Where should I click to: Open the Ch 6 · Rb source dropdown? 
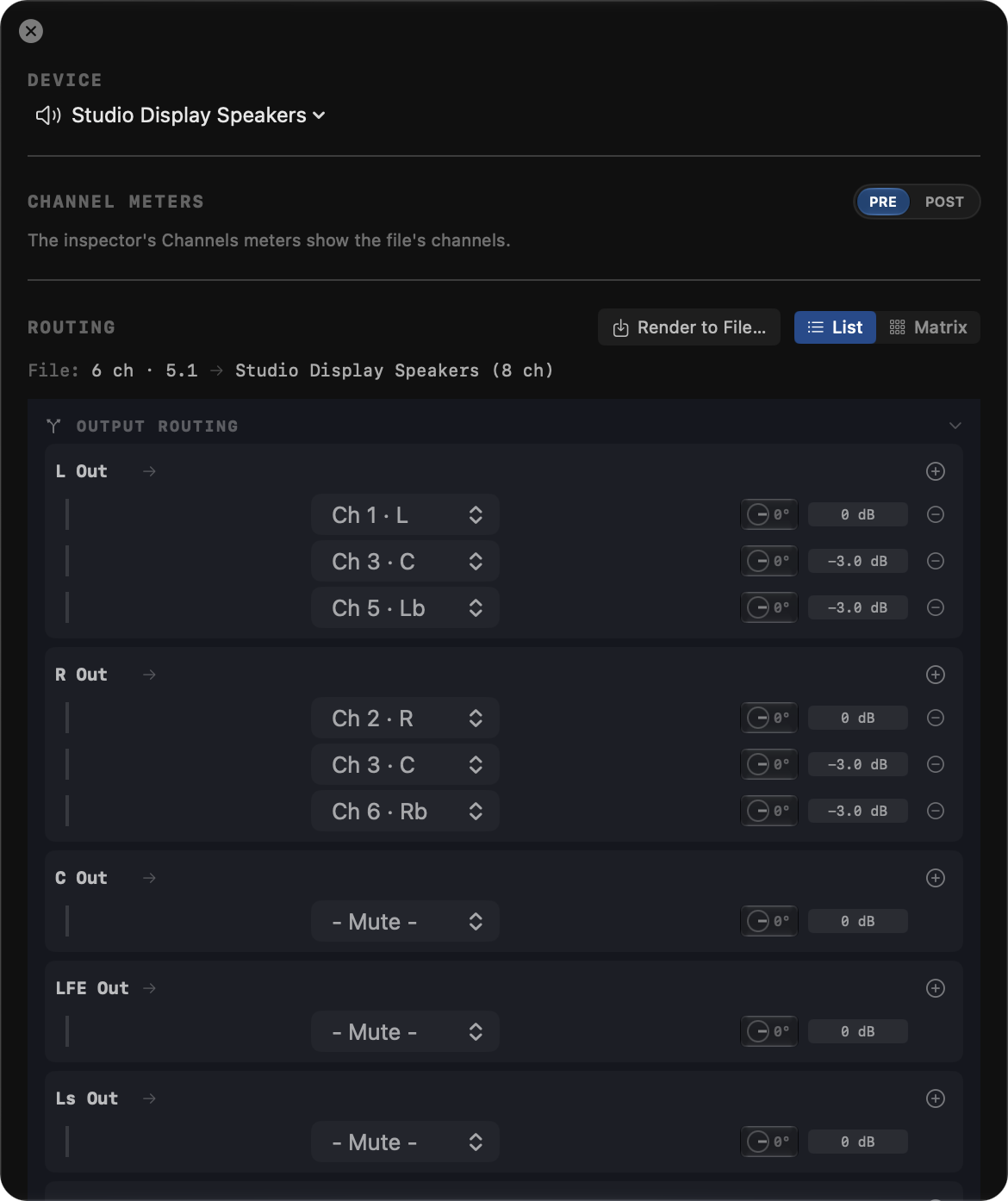pos(405,812)
